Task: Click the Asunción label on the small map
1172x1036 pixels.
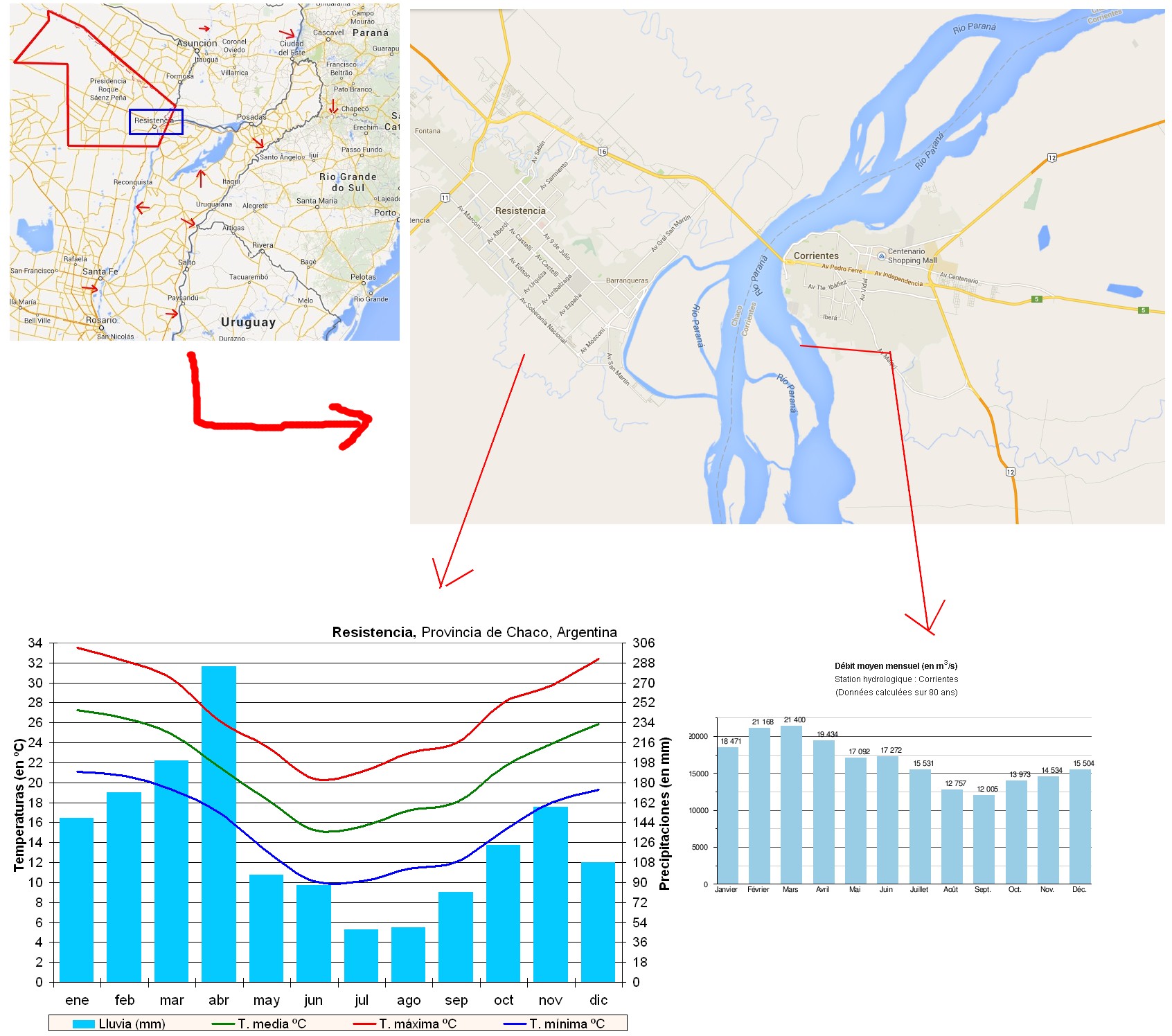Action: pos(197,43)
